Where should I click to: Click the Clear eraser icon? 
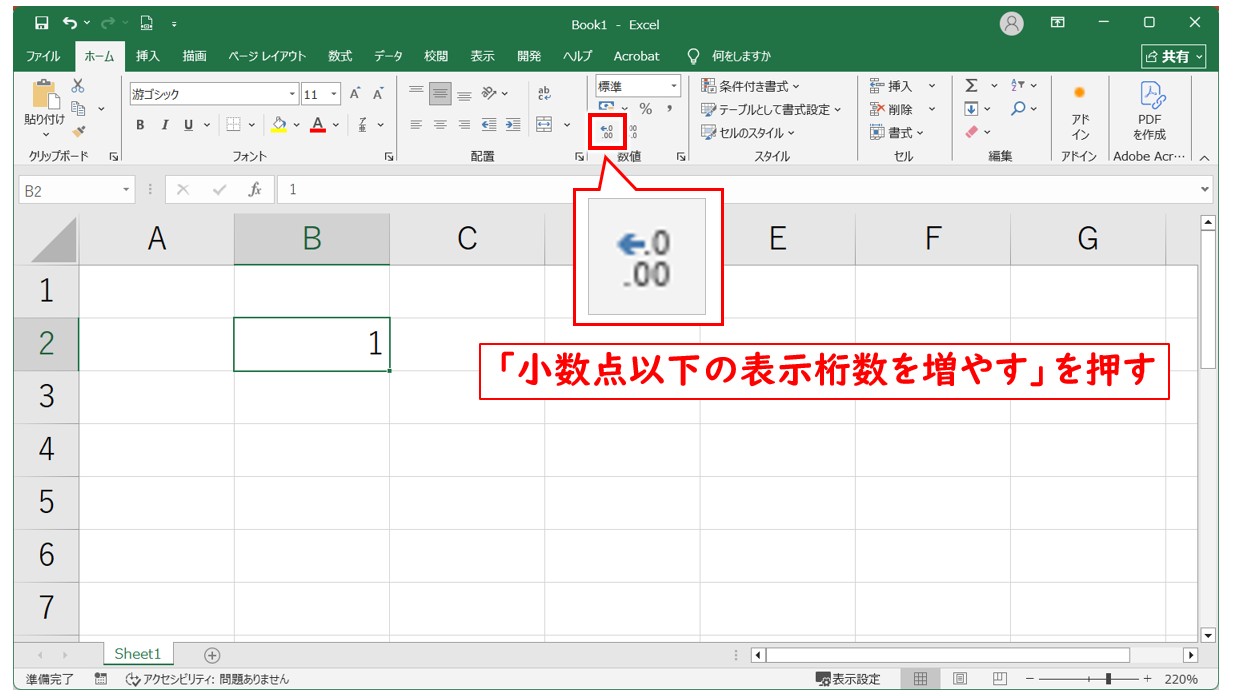[971, 132]
